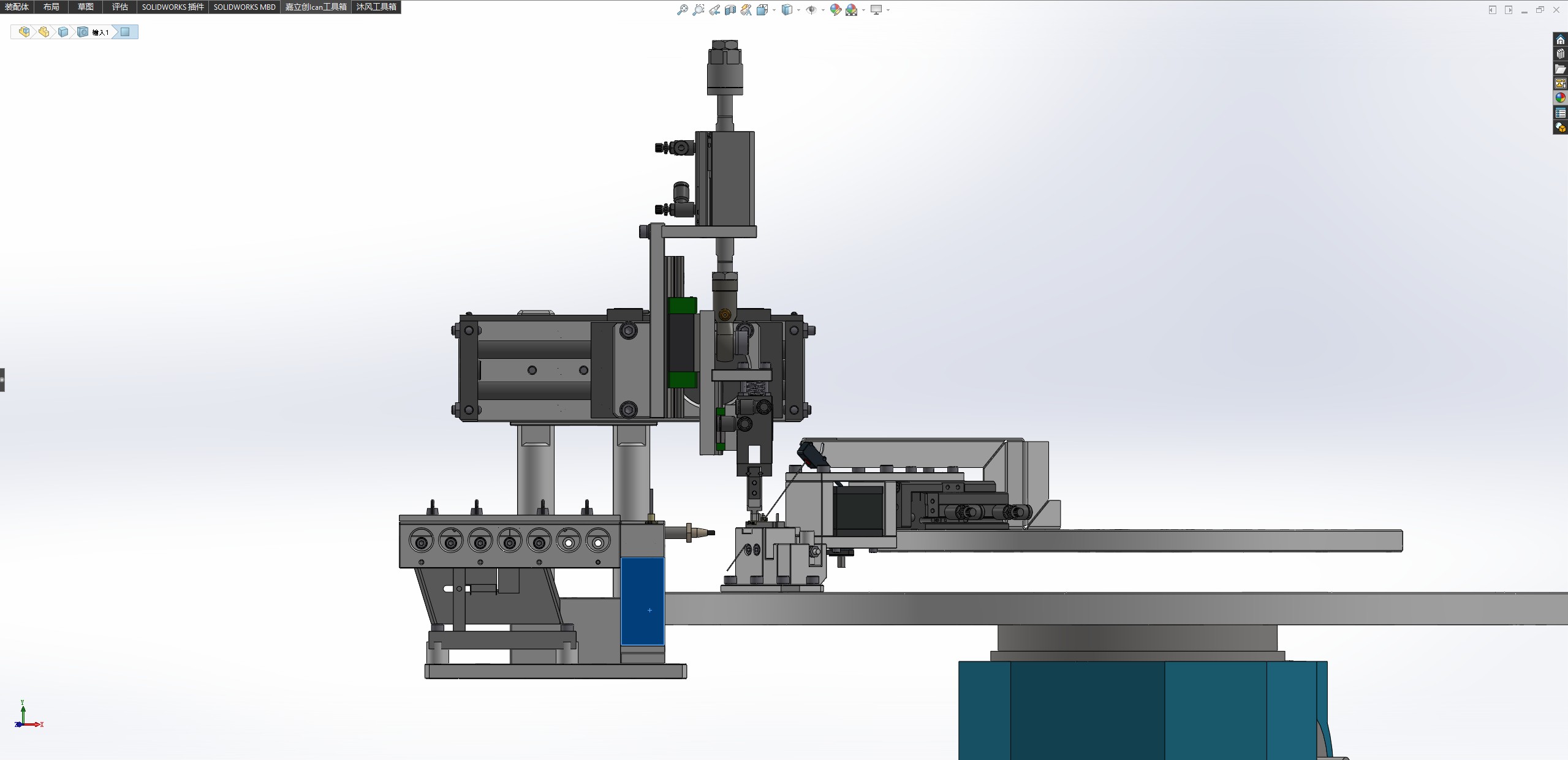
Task: Open SOLIDWORKS Resources home task pane
Action: [x=1560, y=40]
